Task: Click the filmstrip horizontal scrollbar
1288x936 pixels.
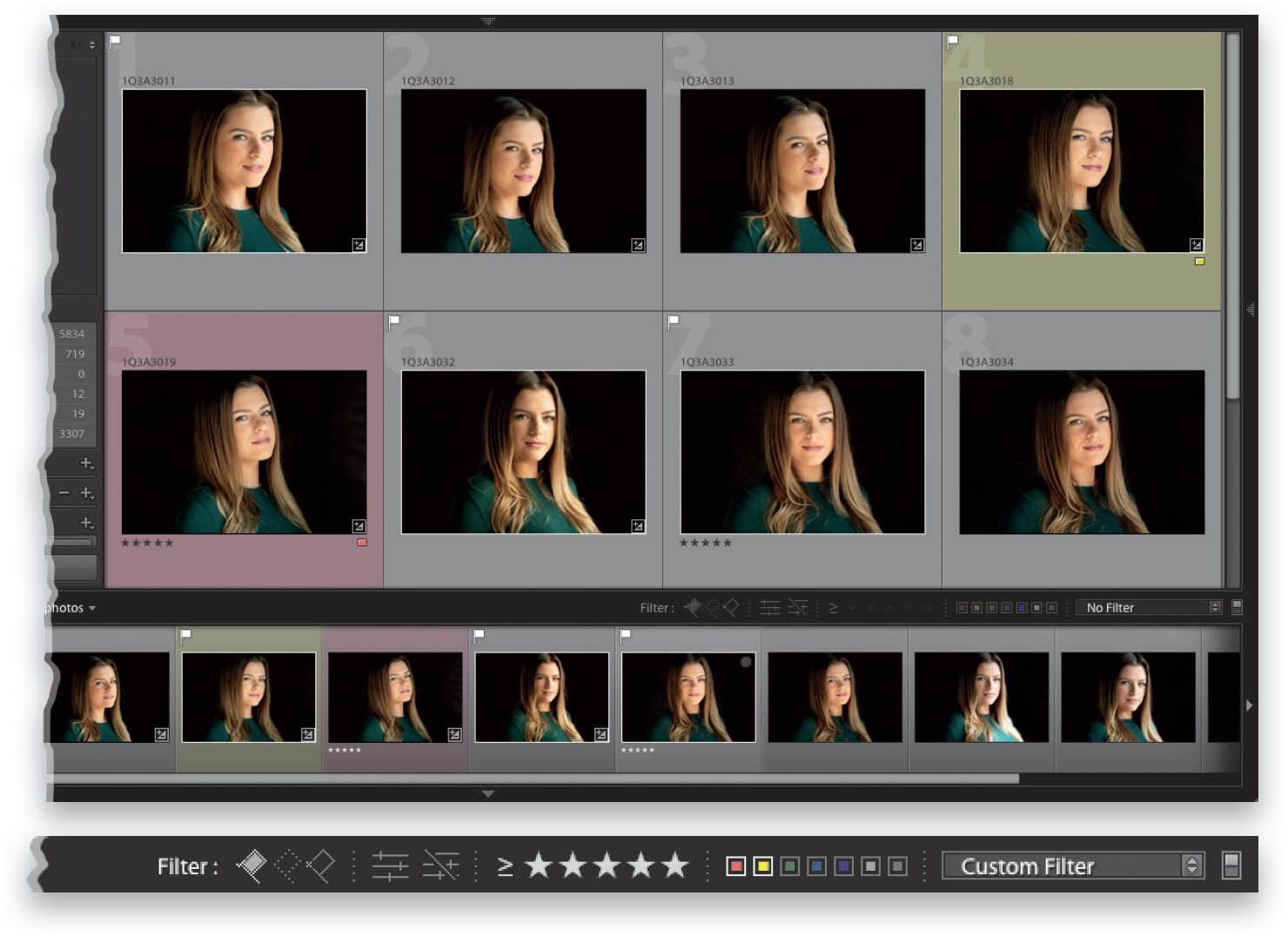Action: [535, 779]
